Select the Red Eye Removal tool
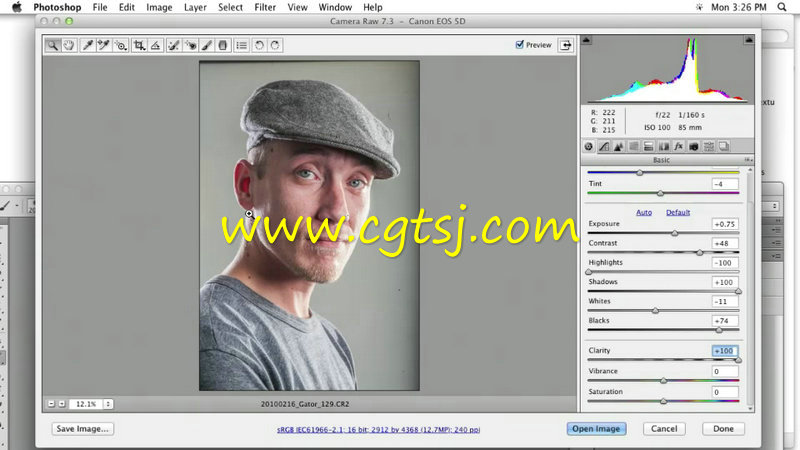This screenshot has height=450, width=800. tap(190, 45)
